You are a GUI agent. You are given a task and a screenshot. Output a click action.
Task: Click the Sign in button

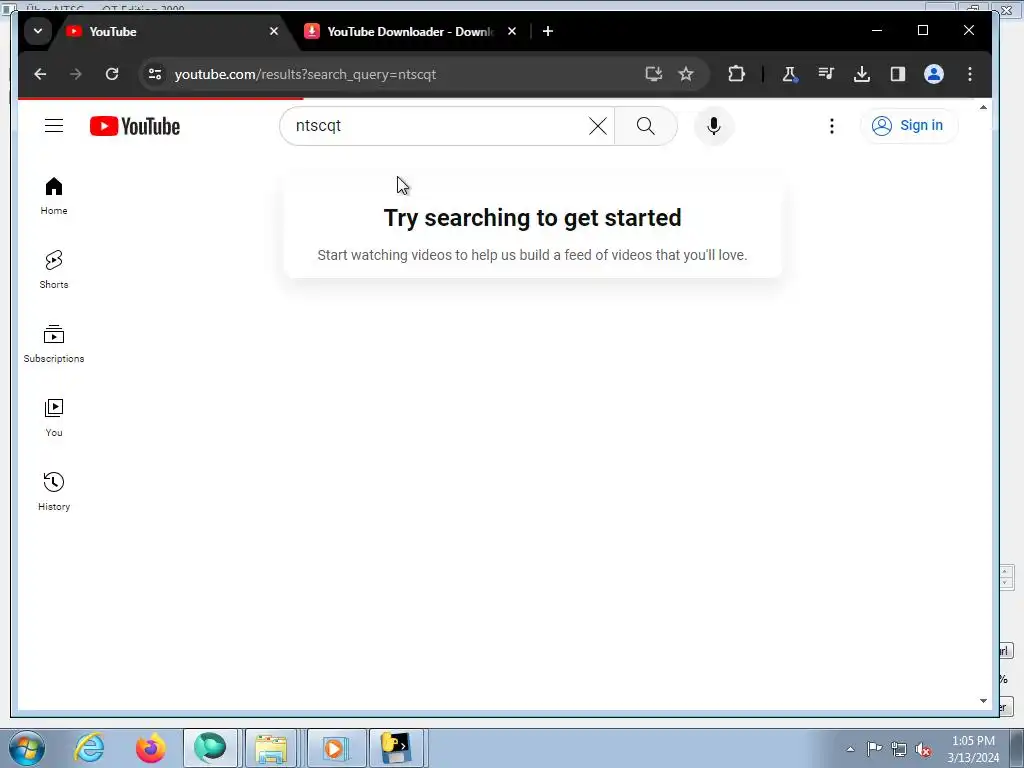909,125
